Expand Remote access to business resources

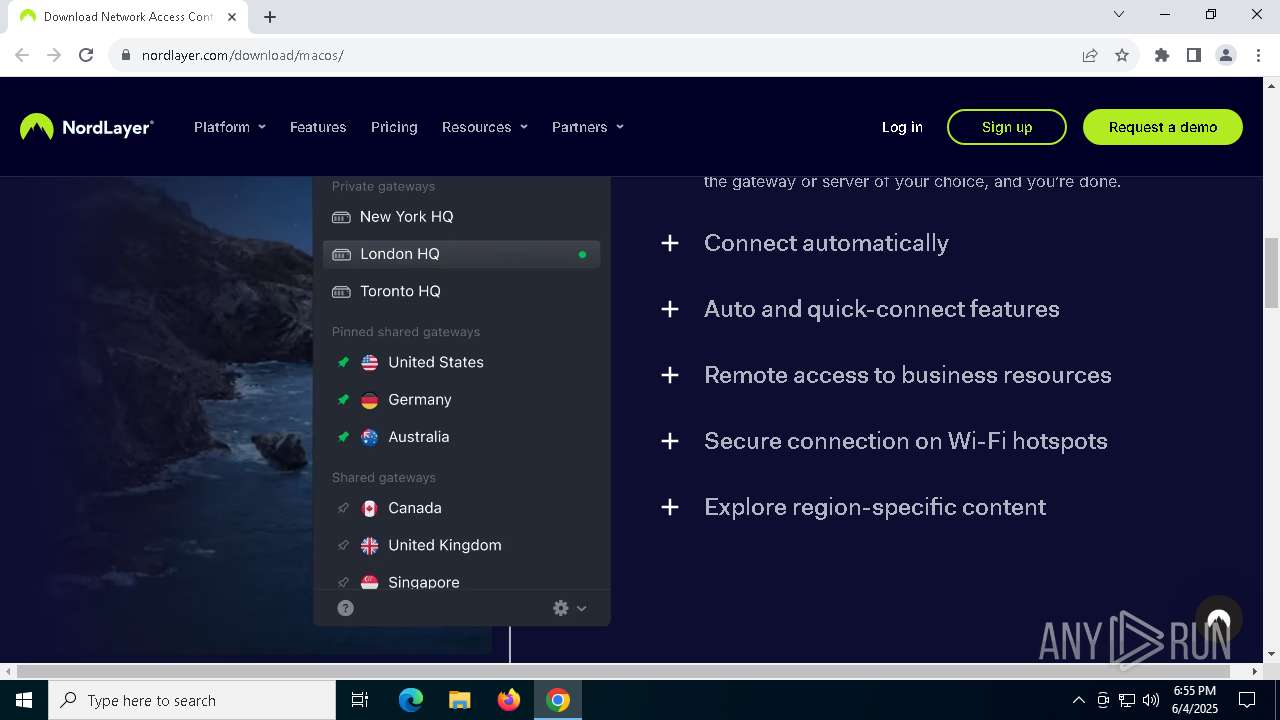[886, 375]
